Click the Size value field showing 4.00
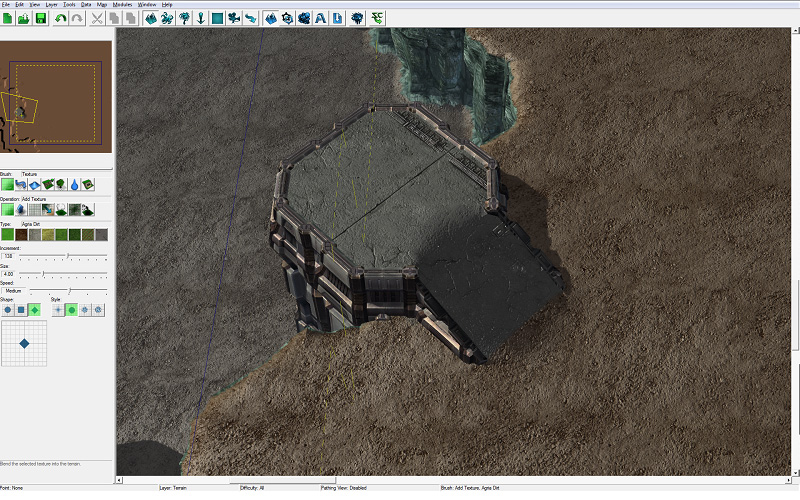Viewport: 800px width, 500px height. (x=8, y=274)
